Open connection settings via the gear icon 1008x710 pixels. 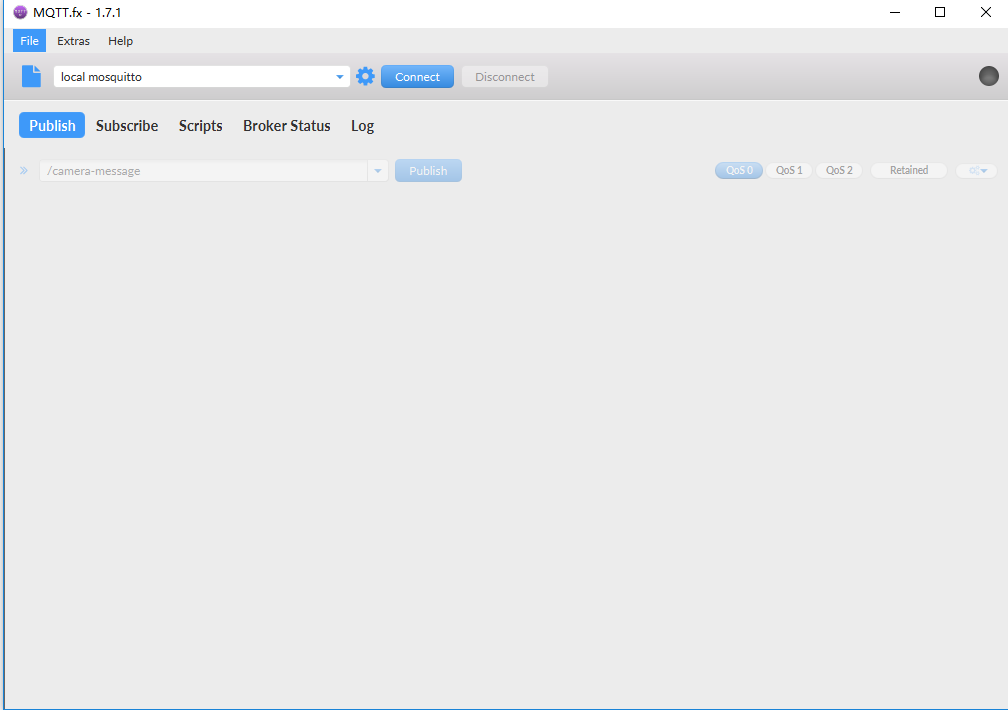click(365, 77)
